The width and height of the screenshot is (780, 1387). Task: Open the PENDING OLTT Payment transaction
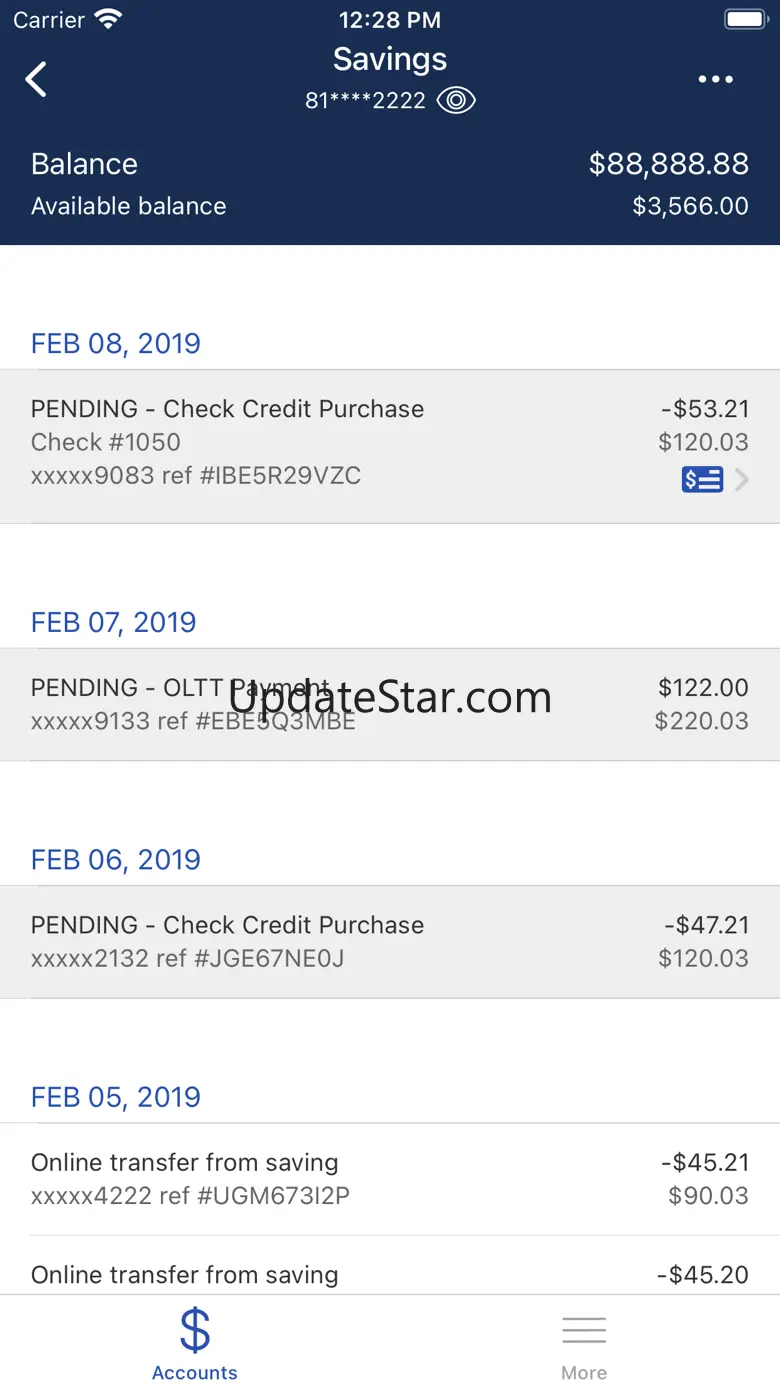(x=390, y=704)
